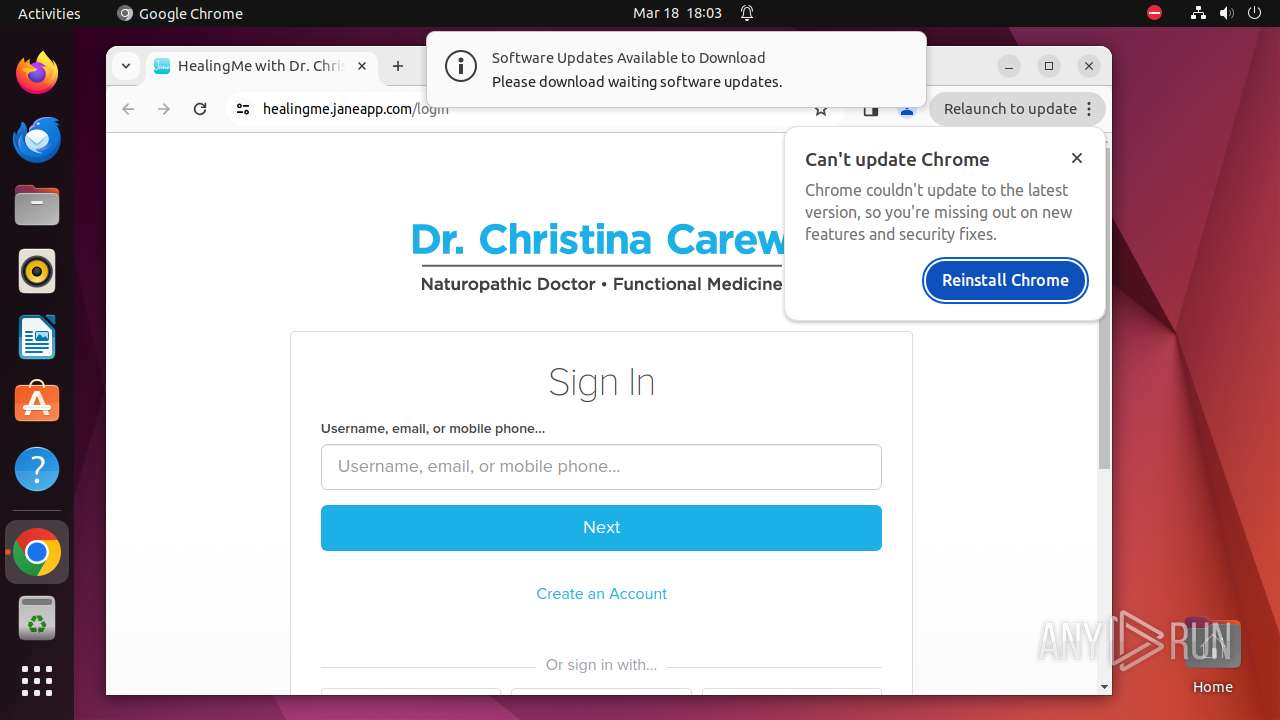1280x720 pixels.
Task: Click the browser back arrow
Action: pyautogui.click(x=128, y=109)
